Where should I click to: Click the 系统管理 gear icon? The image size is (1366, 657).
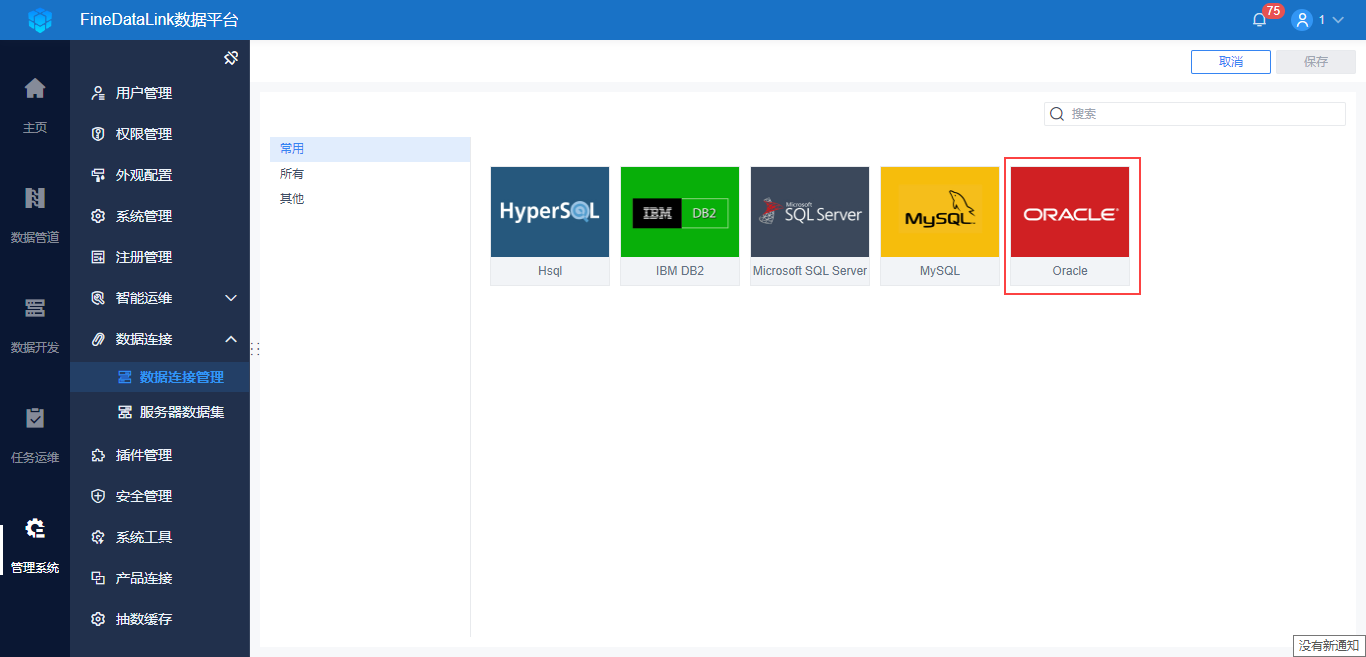(98, 216)
